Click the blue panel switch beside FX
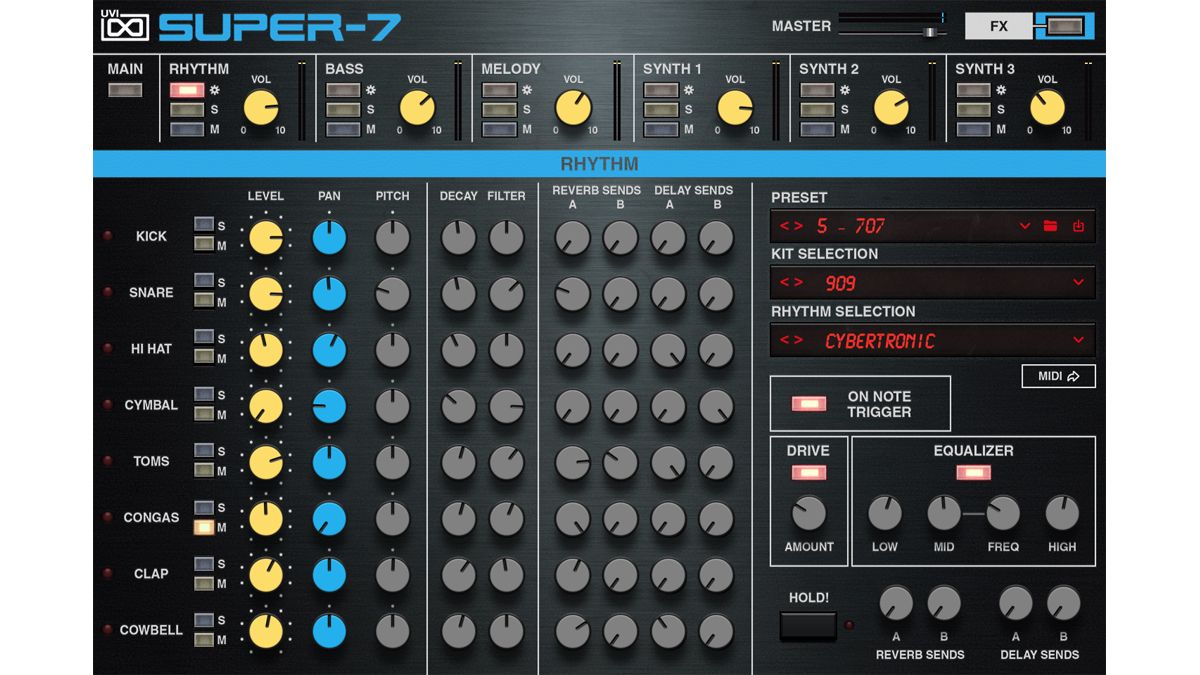 coord(1066,26)
